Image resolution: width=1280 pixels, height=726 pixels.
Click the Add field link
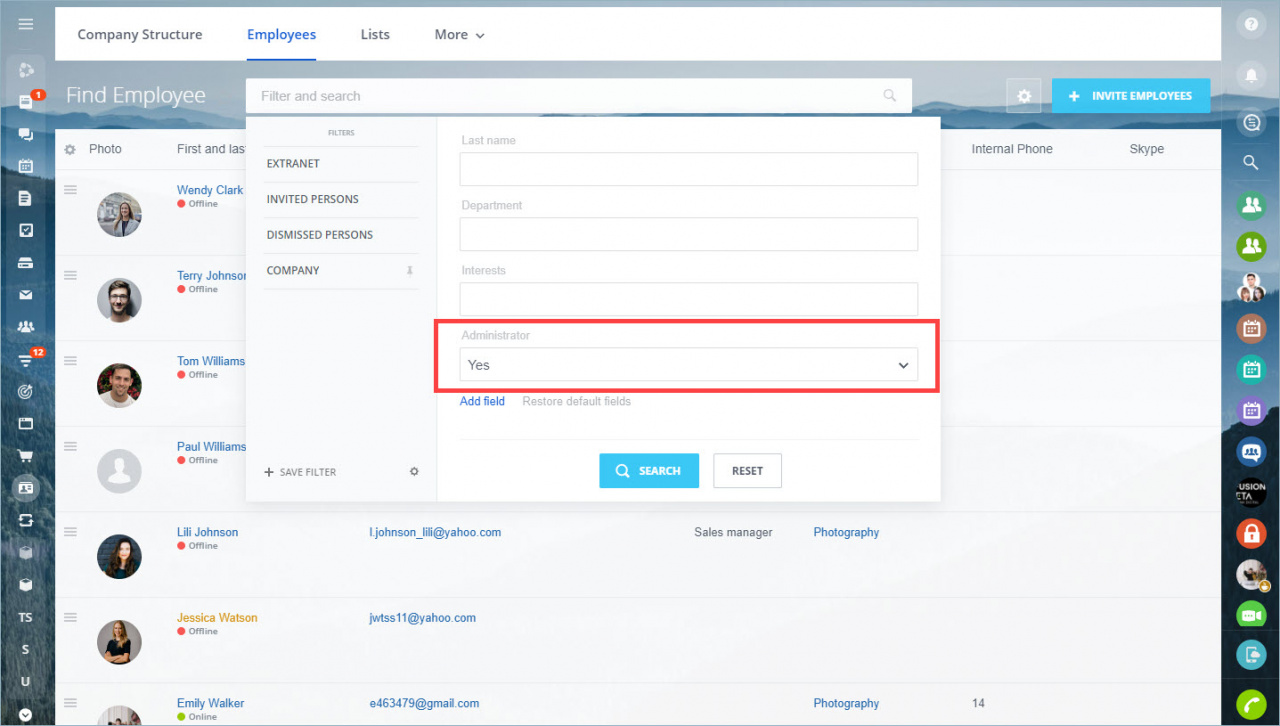coord(482,401)
